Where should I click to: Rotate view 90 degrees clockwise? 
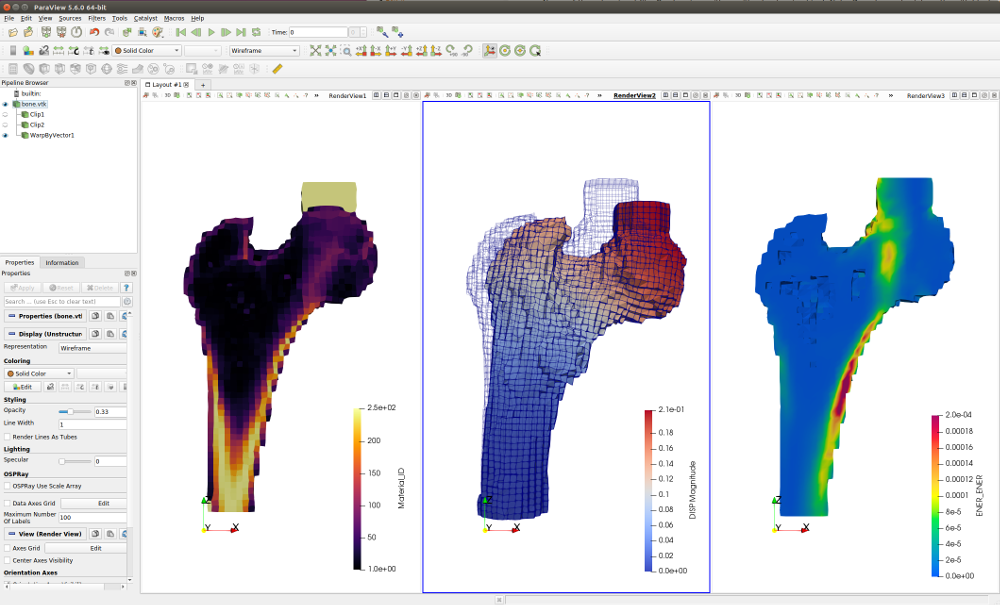coord(452,50)
